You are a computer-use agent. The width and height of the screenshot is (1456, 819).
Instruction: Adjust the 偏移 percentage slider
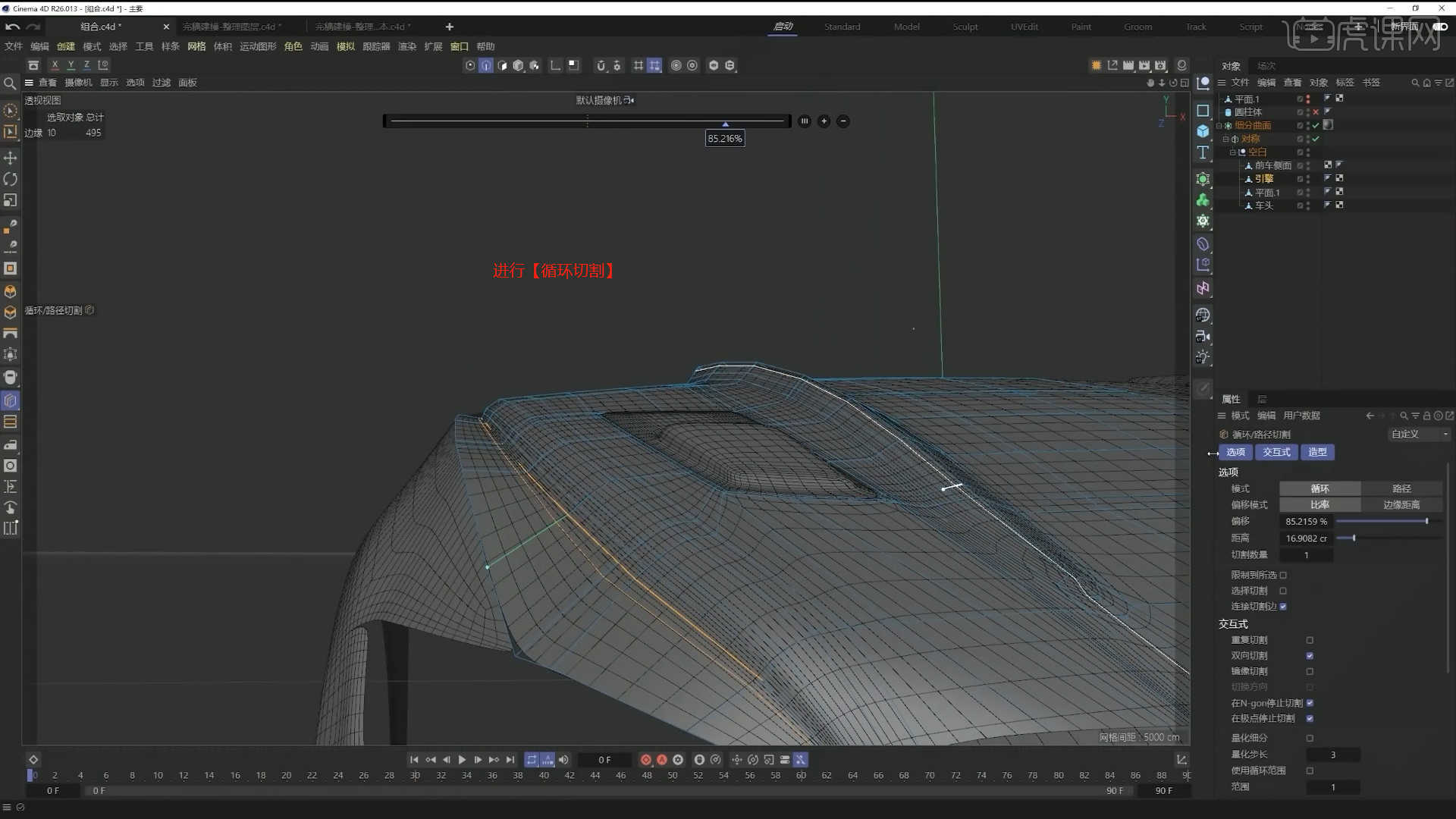coord(1388,522)
